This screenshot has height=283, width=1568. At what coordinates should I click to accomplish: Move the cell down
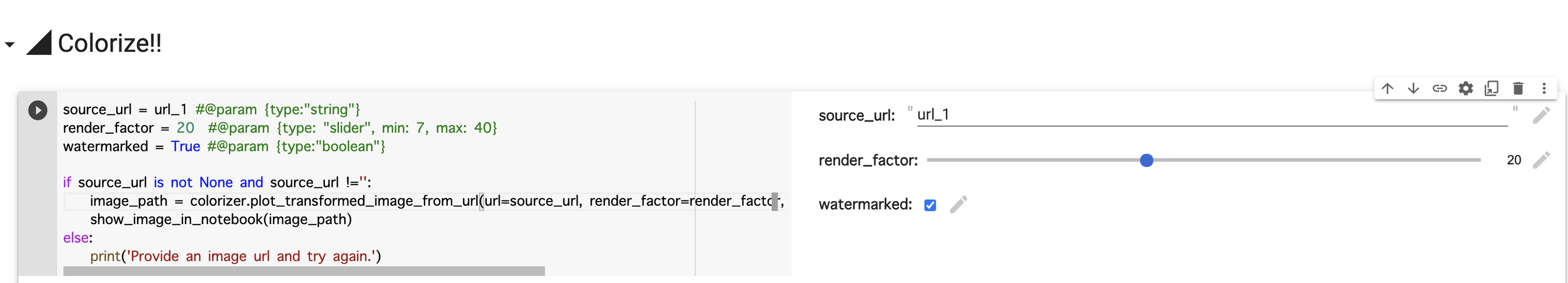(1413, 88)
